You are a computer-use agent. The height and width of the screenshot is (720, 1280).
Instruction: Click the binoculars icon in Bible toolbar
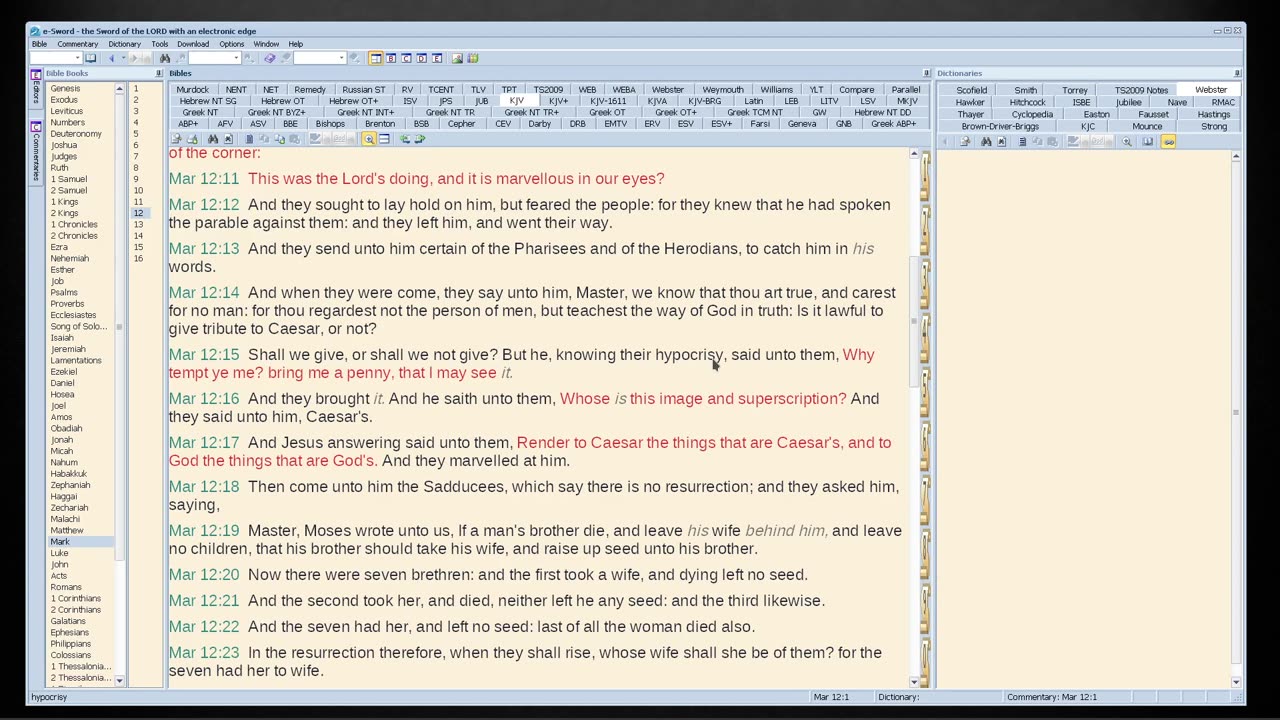212,139
